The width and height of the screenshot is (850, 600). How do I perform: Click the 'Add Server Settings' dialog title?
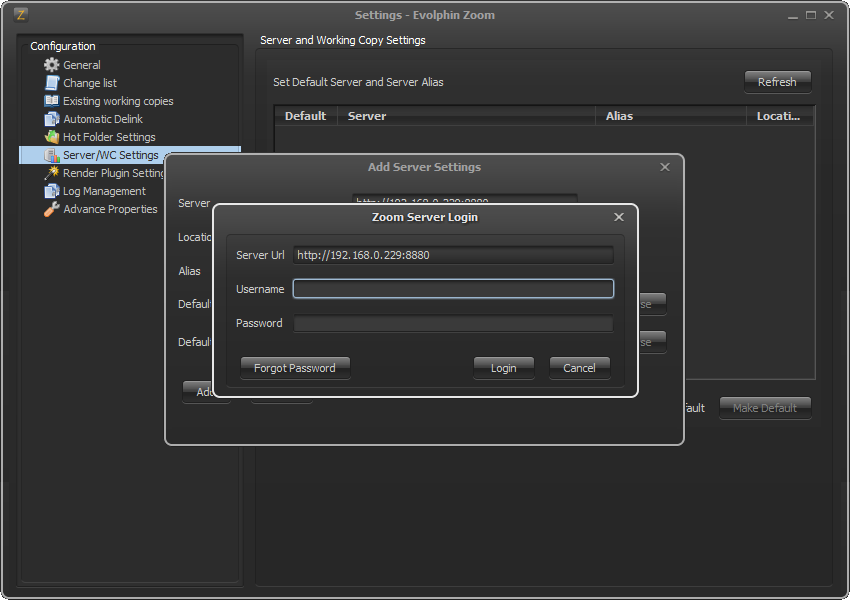[424, 167]
